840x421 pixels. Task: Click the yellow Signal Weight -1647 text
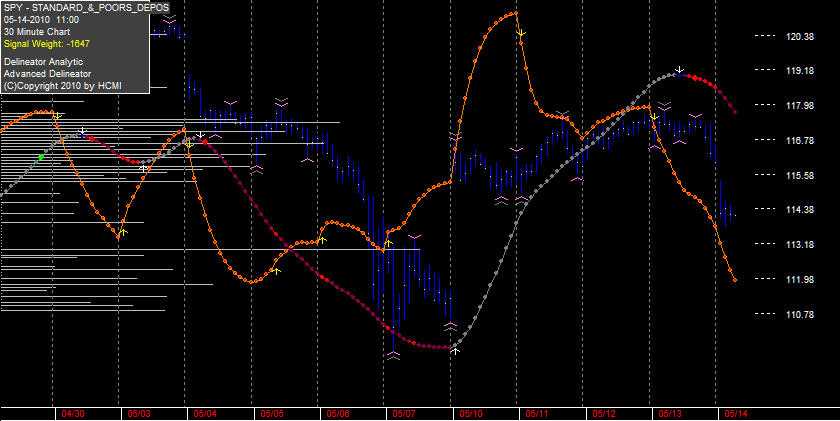[x=47, y=44]
